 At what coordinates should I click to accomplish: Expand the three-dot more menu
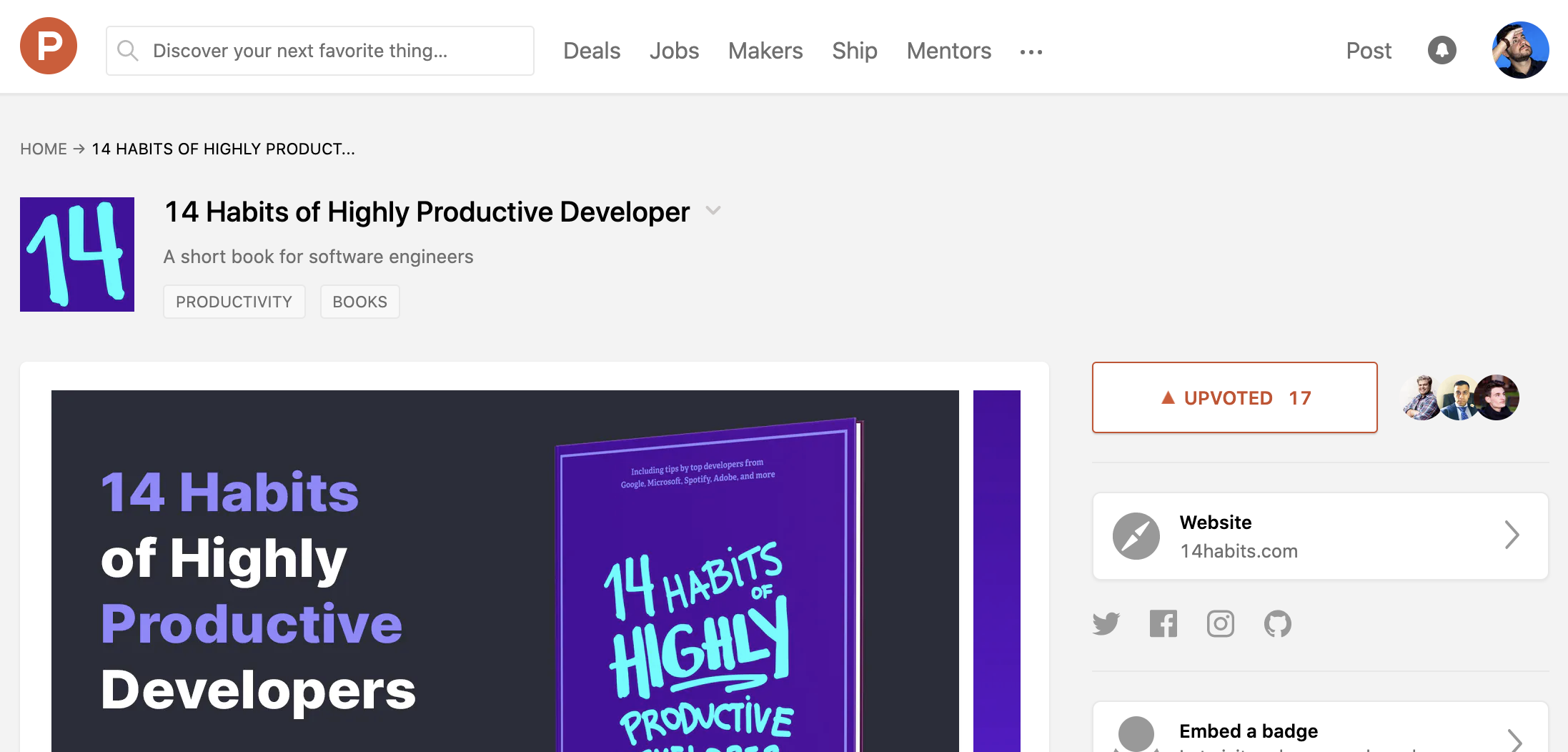pyautogui.click(x=1031, y=52)
